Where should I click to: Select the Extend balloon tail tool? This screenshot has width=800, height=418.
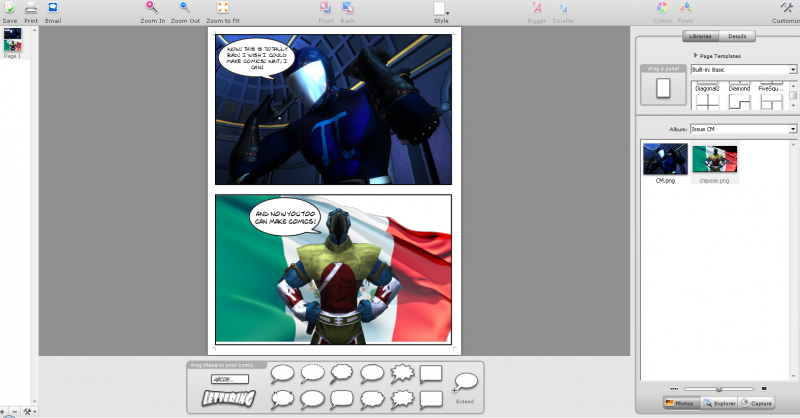pyautogui.click(x=465, y=388)
